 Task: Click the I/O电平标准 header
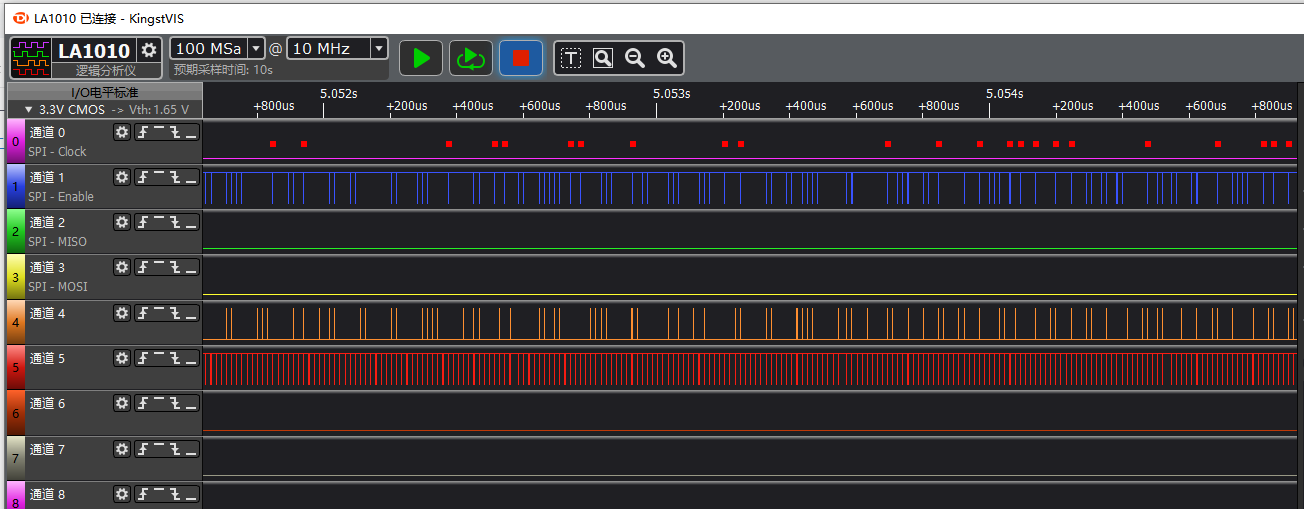pos(104,92)
